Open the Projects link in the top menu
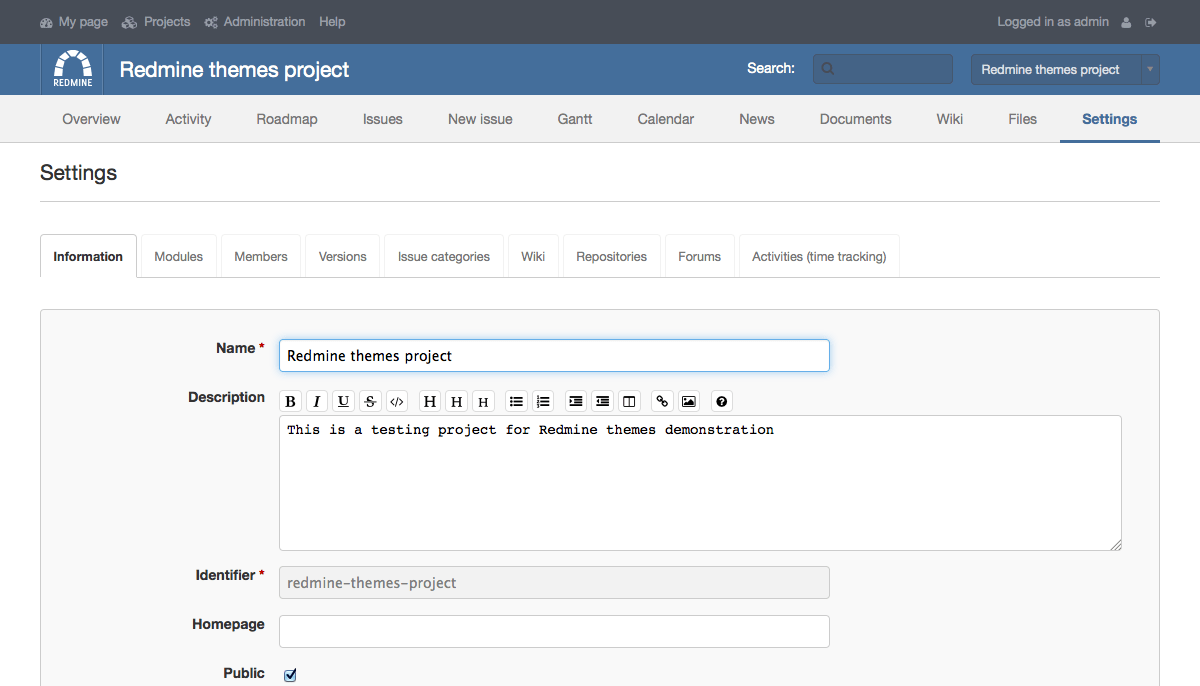The height and width of the screenshot is (686, 1200). pyautogui.click(x=156, y=22)
